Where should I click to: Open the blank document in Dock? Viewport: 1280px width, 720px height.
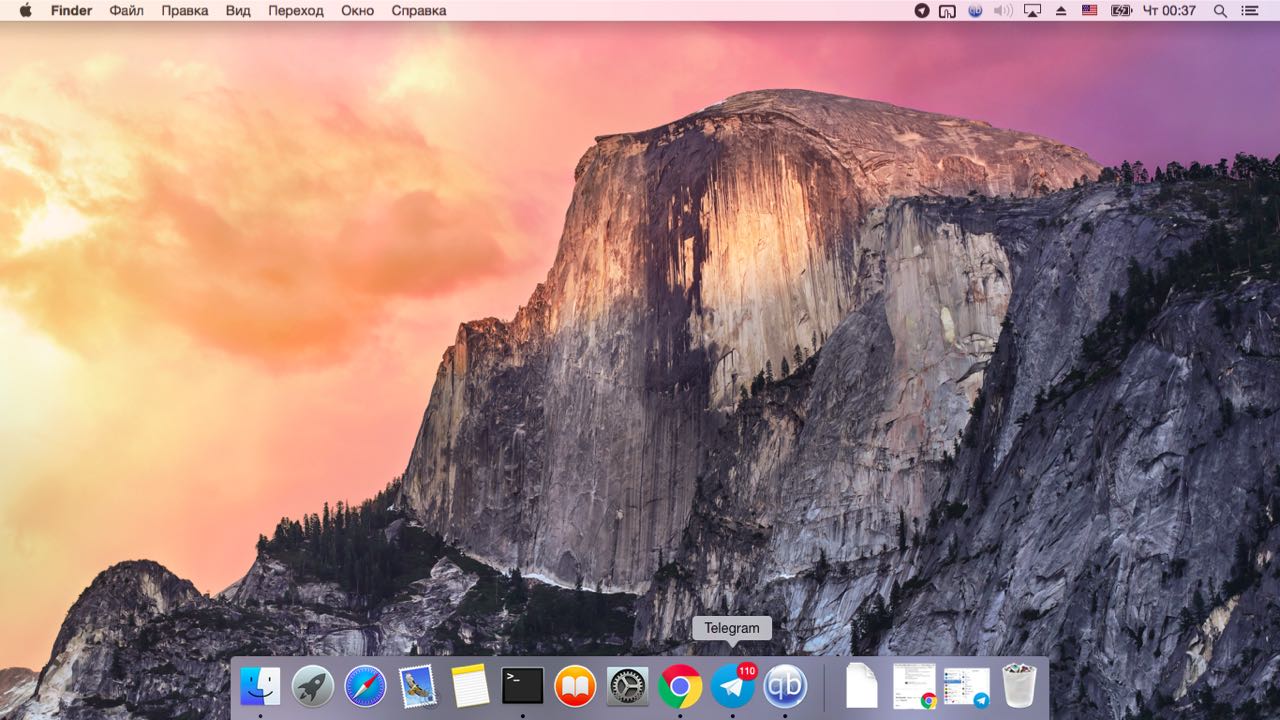tap(861, 686)
